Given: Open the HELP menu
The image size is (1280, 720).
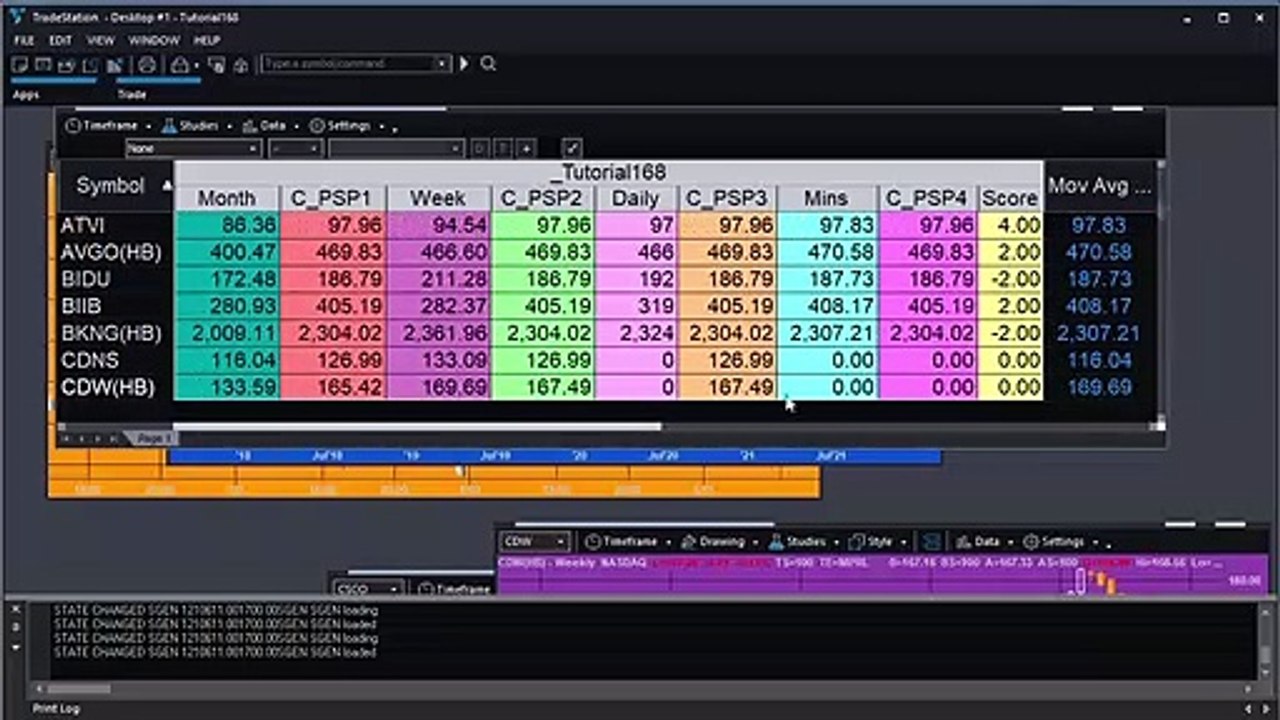Looking at the screenshot, I should point(206,40).
